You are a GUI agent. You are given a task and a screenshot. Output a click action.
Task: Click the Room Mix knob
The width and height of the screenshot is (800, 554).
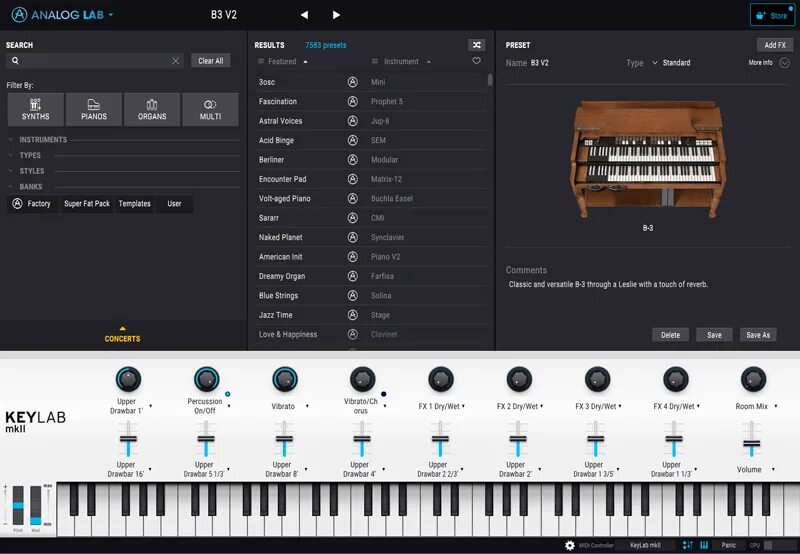click(754, 380)
